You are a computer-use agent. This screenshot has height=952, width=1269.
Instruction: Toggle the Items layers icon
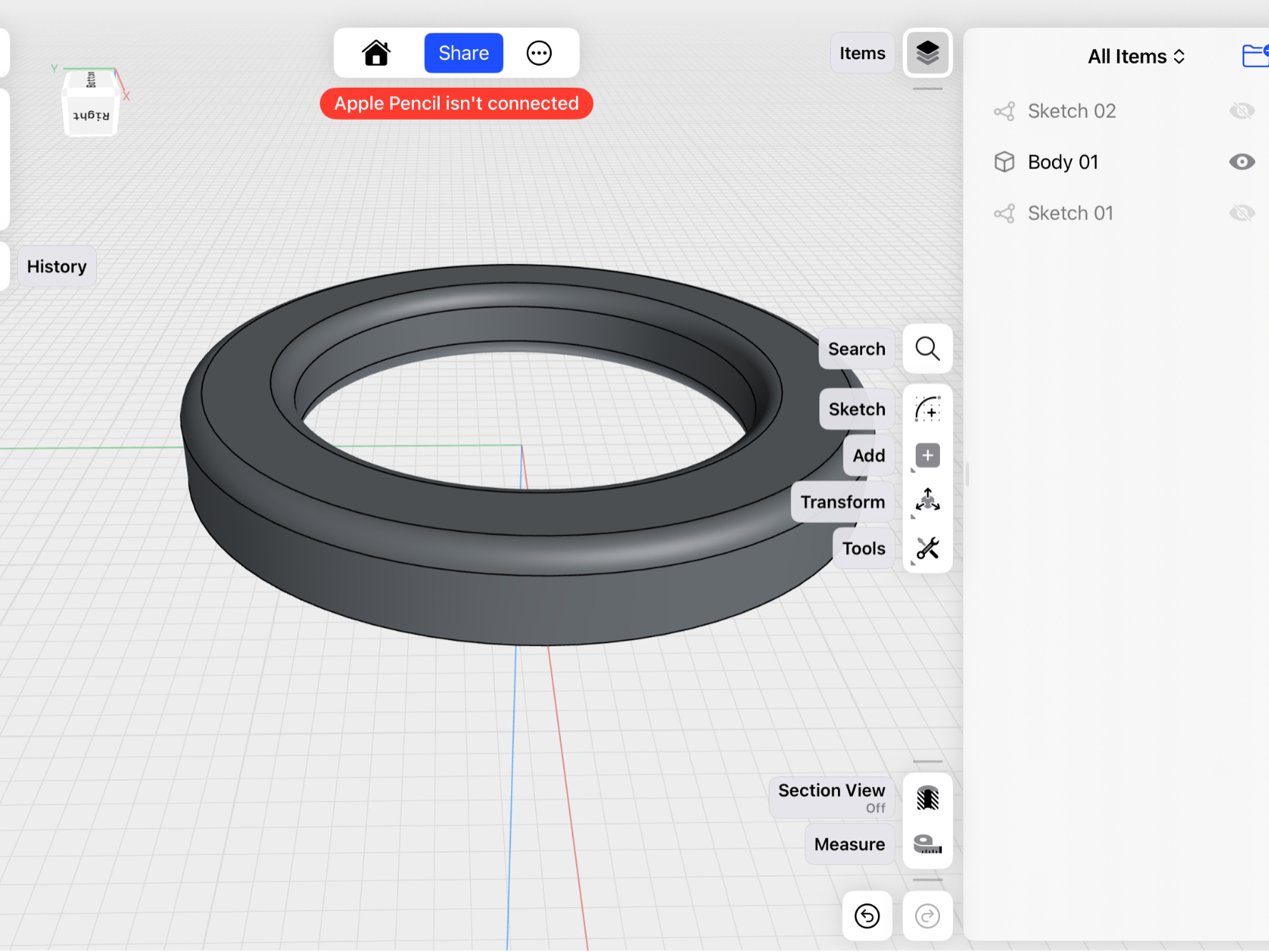click(x=927, y=53)
